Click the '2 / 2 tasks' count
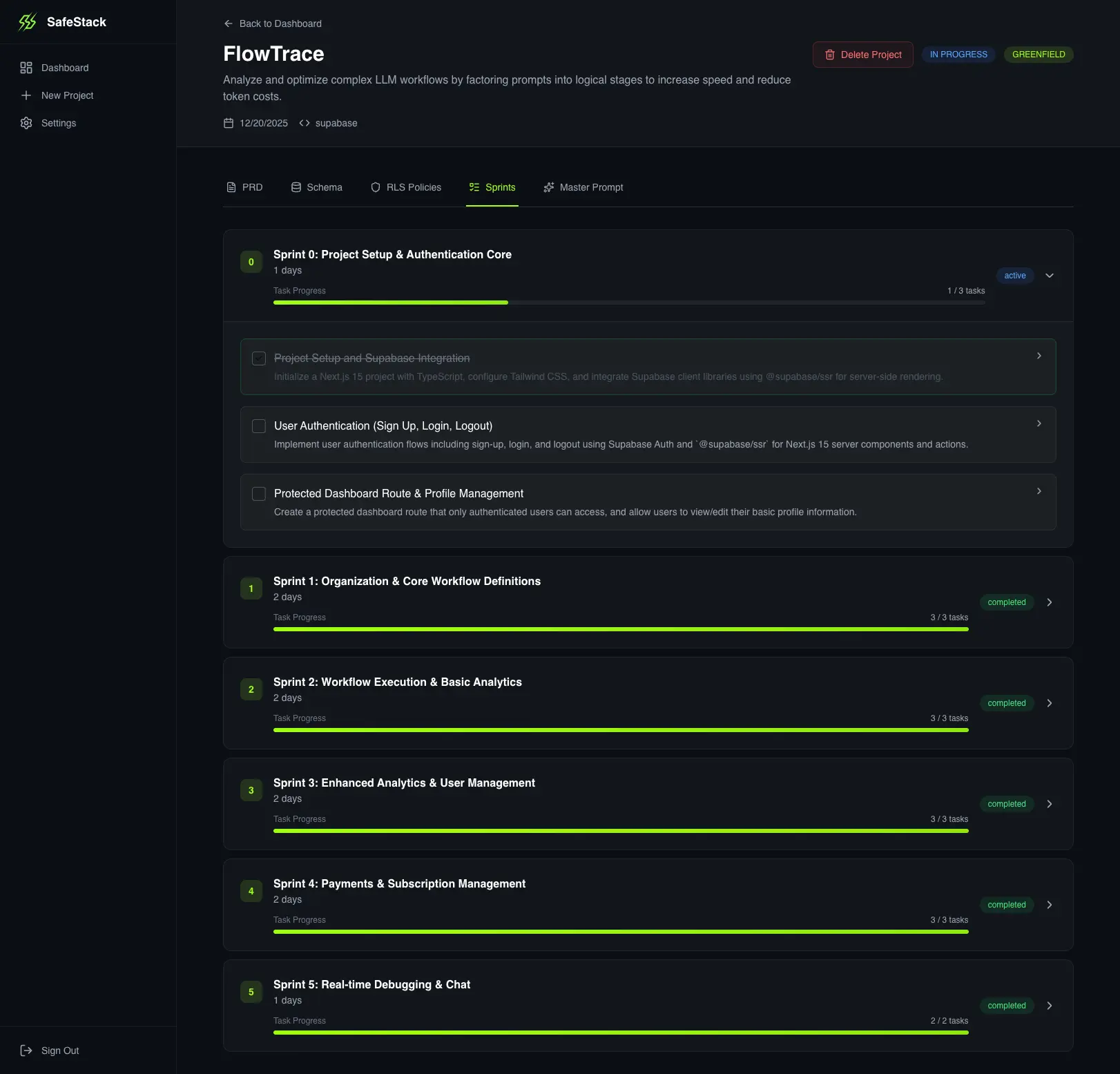The image size is (1120, 1074). [x=949, y=1021]
